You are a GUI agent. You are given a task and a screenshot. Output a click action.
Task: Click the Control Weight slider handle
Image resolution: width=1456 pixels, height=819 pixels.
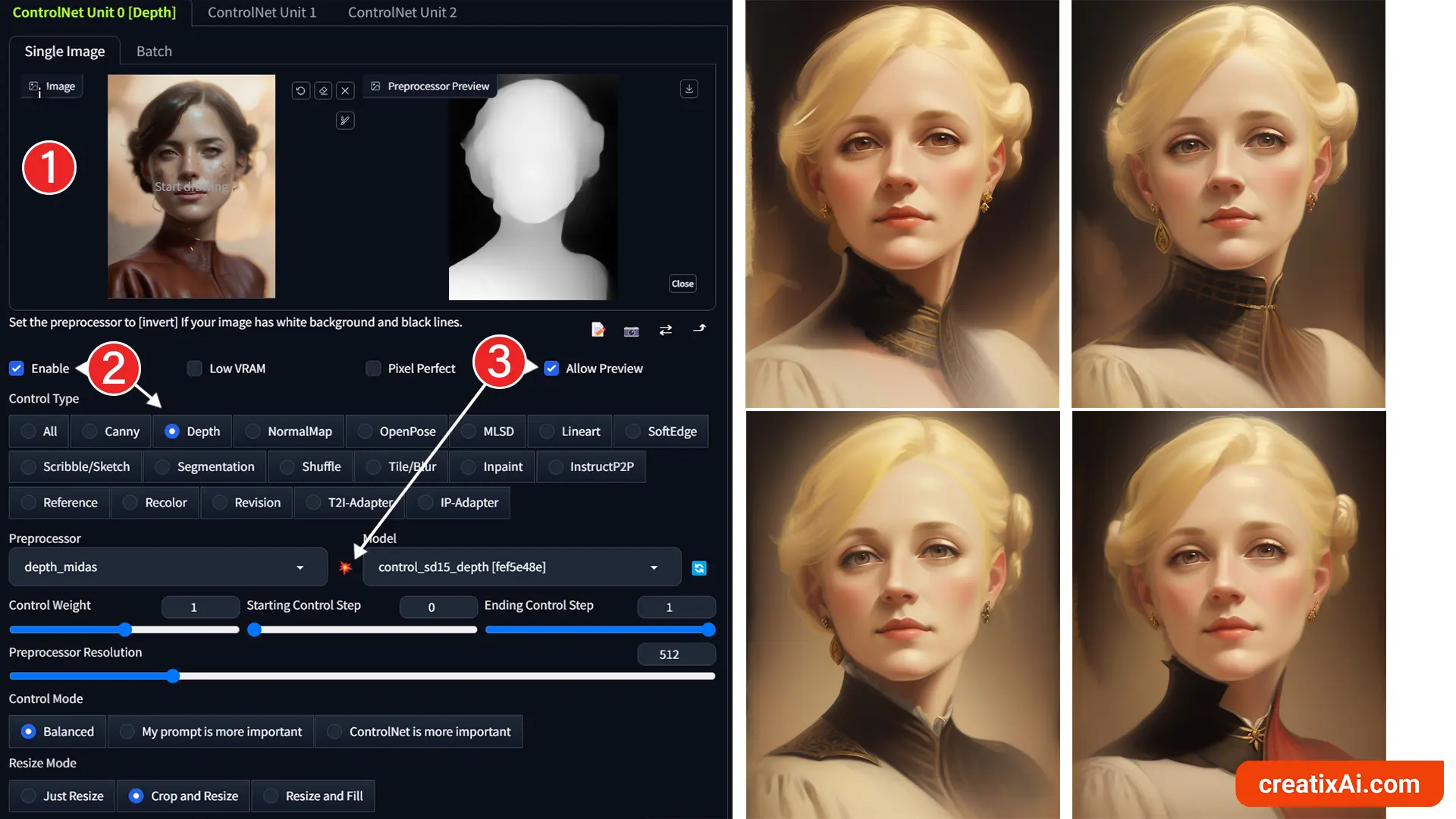pyautogui.click(x=125, y=629)
